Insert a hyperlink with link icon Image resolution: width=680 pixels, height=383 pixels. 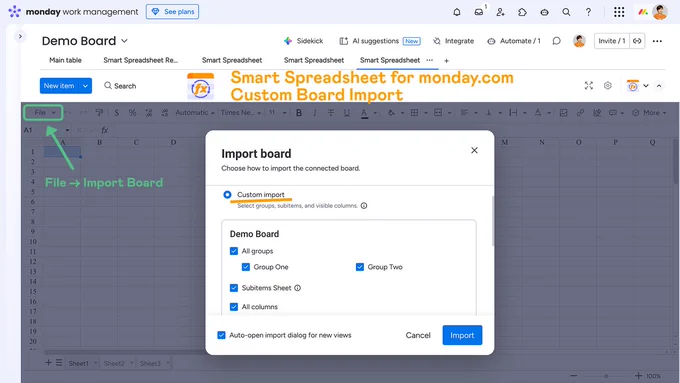pyautogui.click(x=580, y=113)
